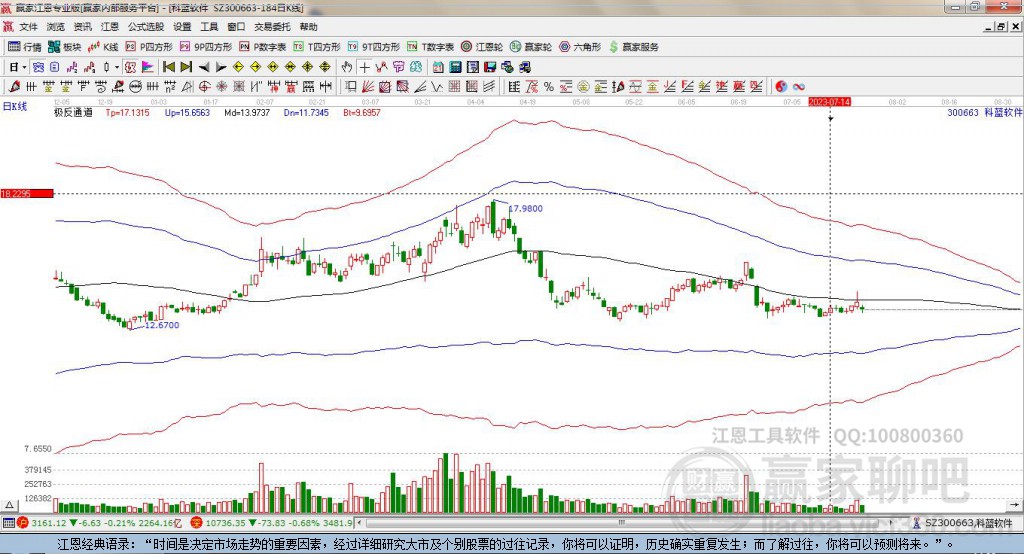The width and height of the screenshot is (1024, 554).
Task: Expand the candlestick style dropdown arrow
Action: [x=118, y=67]
